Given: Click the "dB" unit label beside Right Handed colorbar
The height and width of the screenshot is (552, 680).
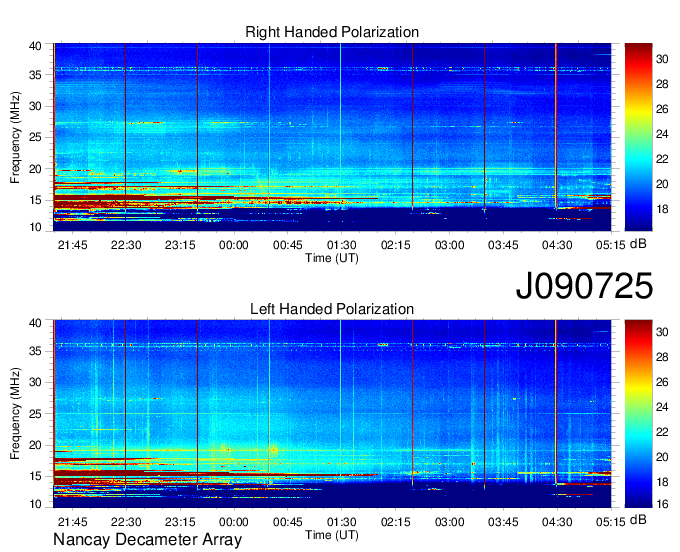Looking at the screenshot, I should pyautogui.click(x=638, y=244).
